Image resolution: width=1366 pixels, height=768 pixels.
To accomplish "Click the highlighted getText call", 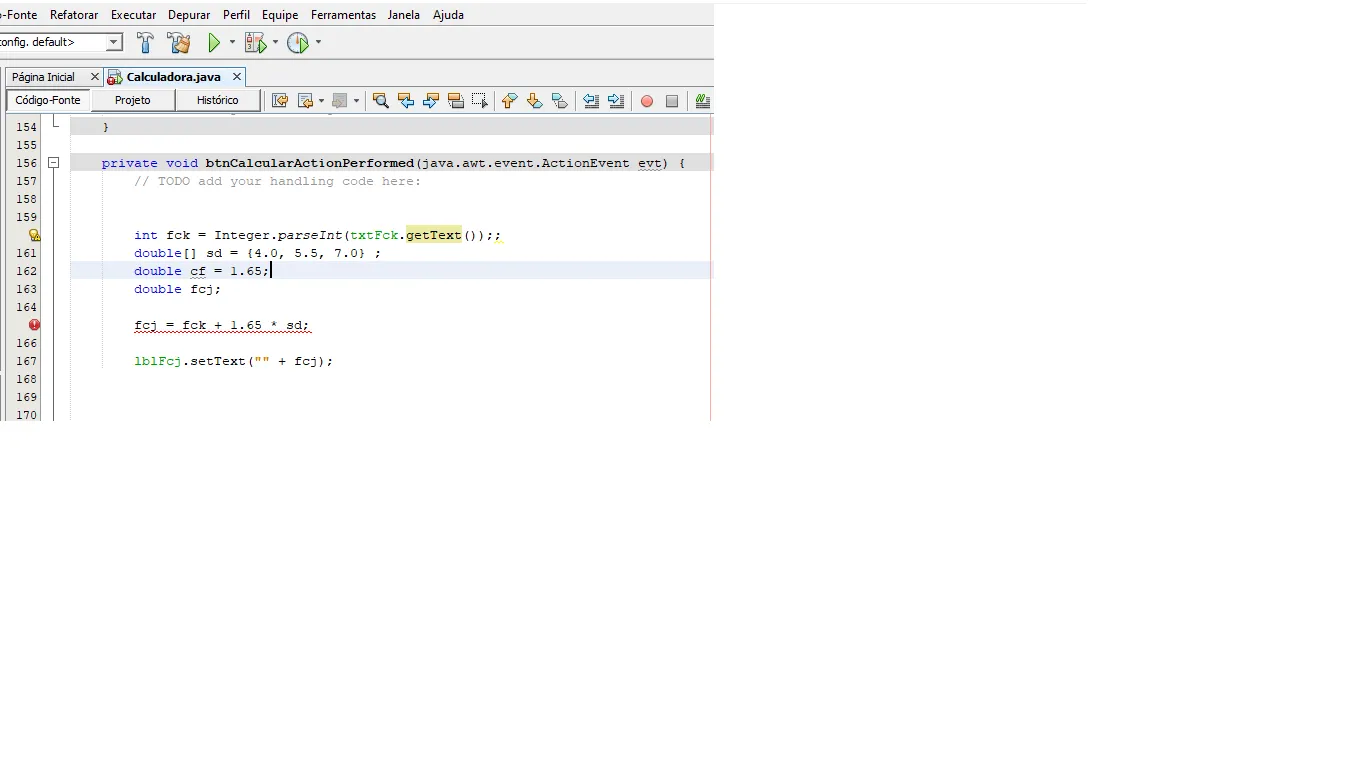I will 434,235.
